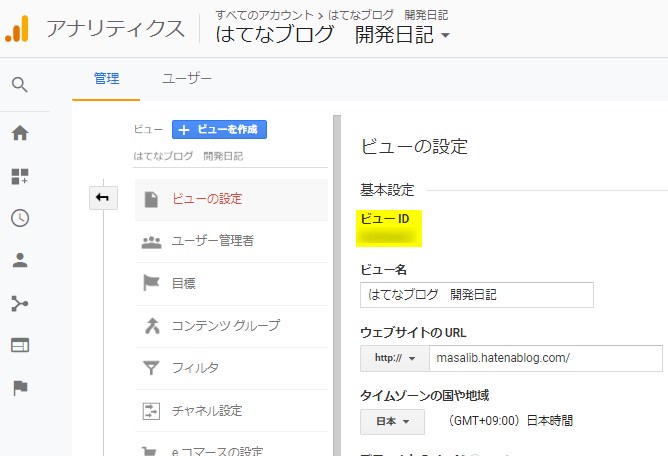
Task: Click the ビュー名 label text
Action: 383,269
